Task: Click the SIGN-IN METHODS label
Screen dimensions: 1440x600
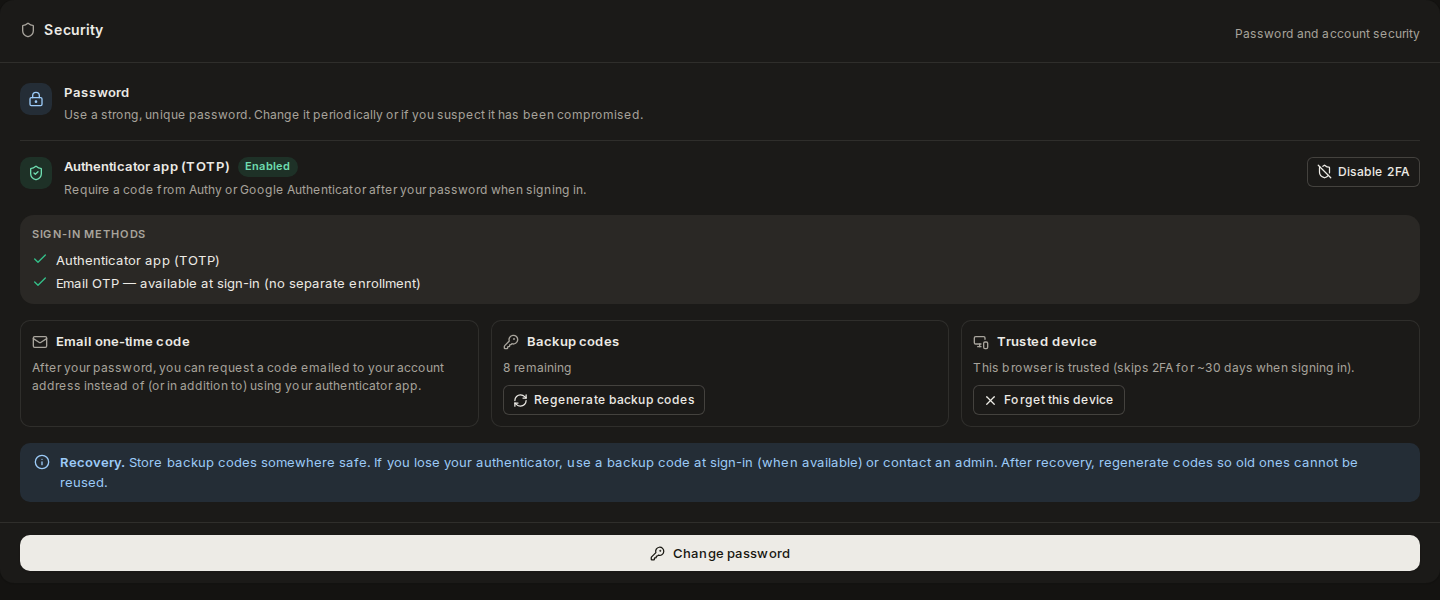Action: [89, 234]
